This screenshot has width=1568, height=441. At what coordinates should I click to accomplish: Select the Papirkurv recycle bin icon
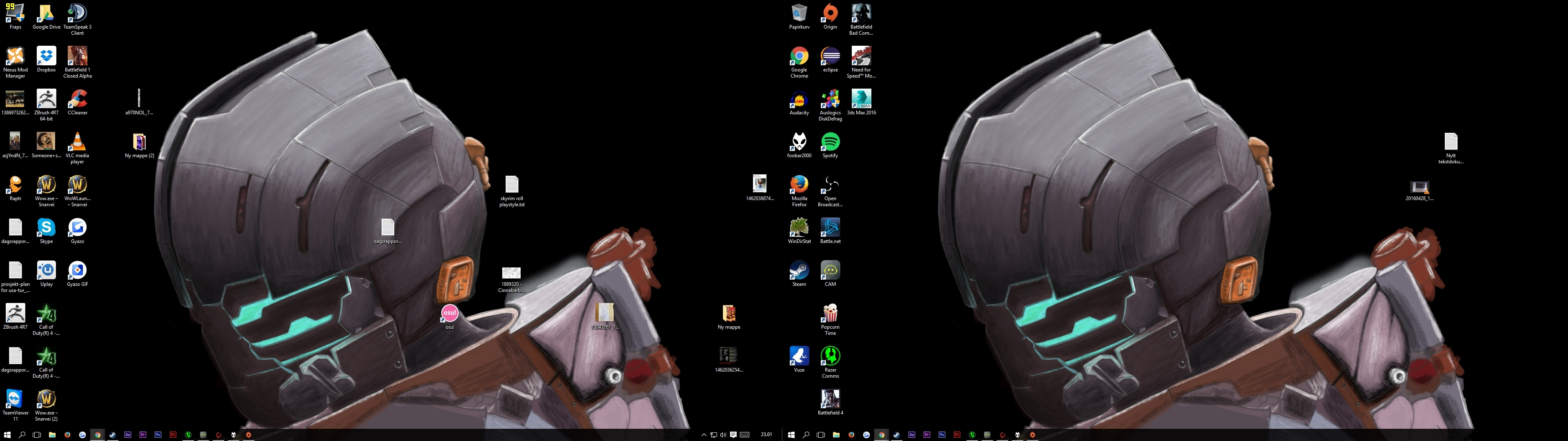799,16
